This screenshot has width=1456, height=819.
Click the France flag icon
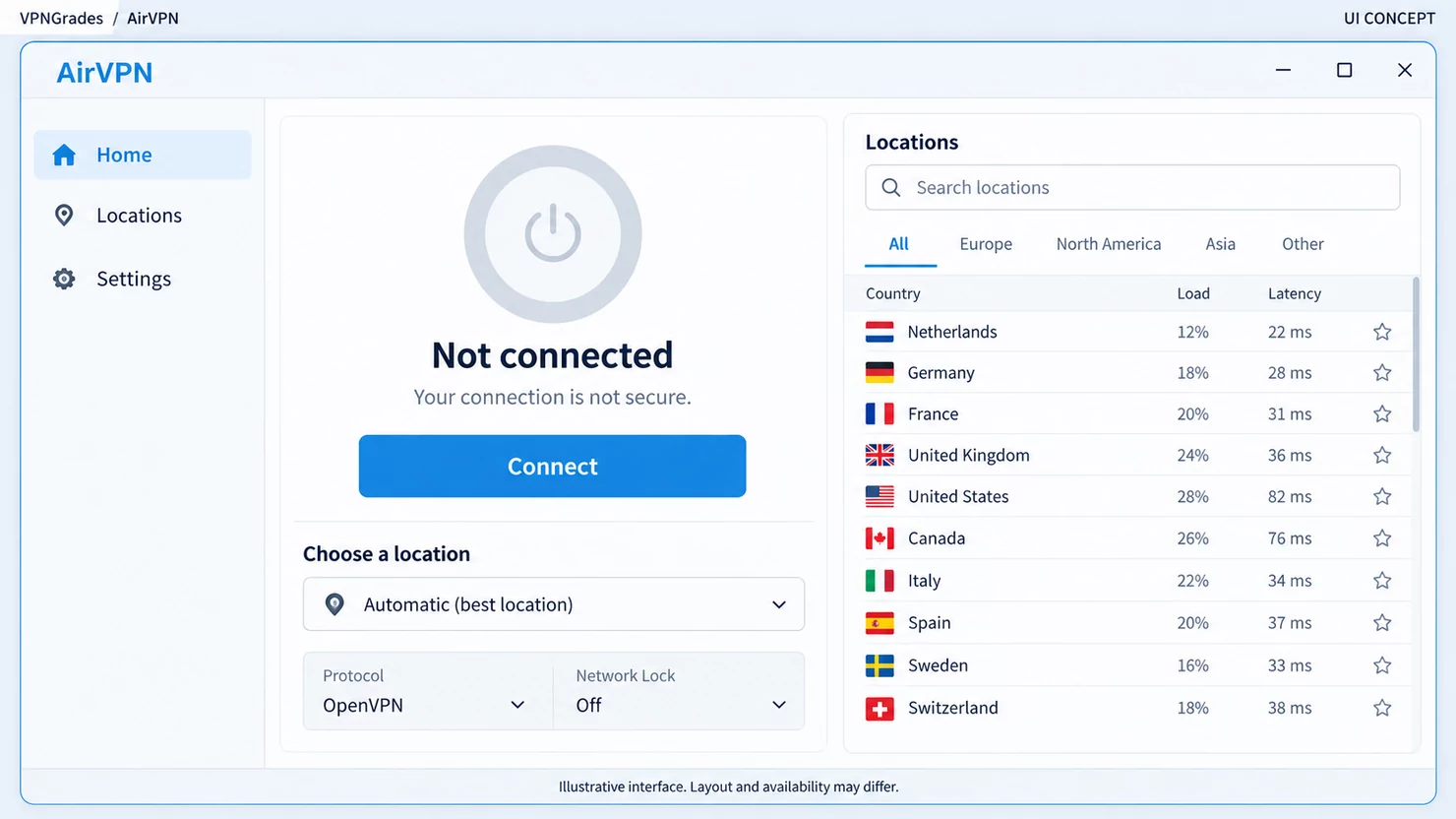[x=880, y=414]
